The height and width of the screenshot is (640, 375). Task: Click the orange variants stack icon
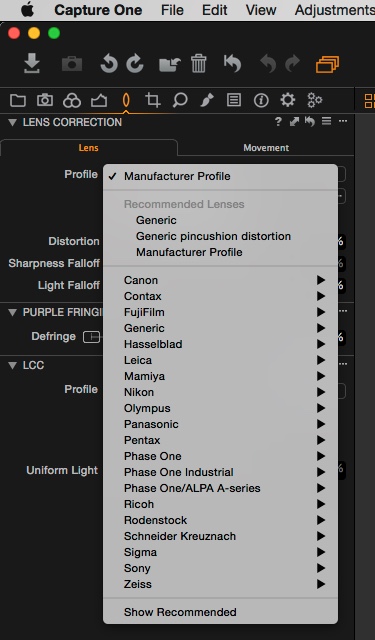pos(327,64)
